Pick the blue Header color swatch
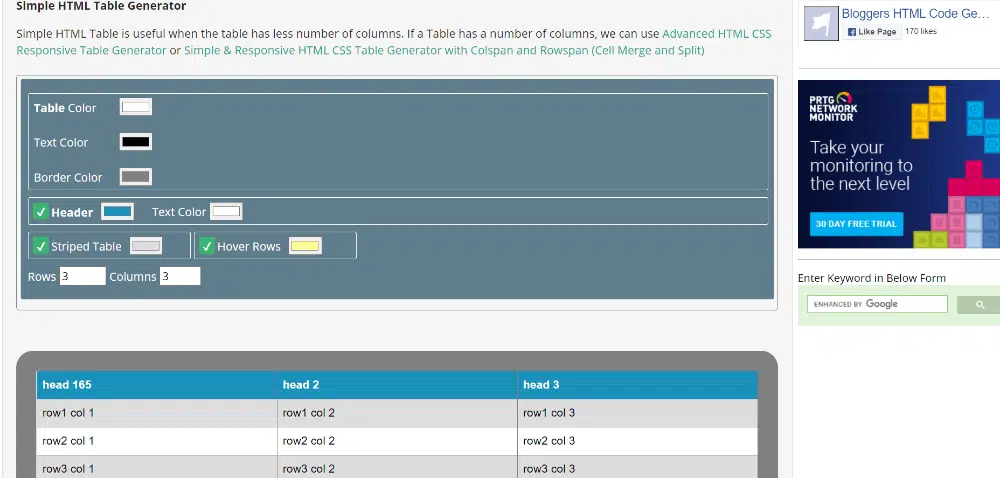 click(x=117, y=212)
